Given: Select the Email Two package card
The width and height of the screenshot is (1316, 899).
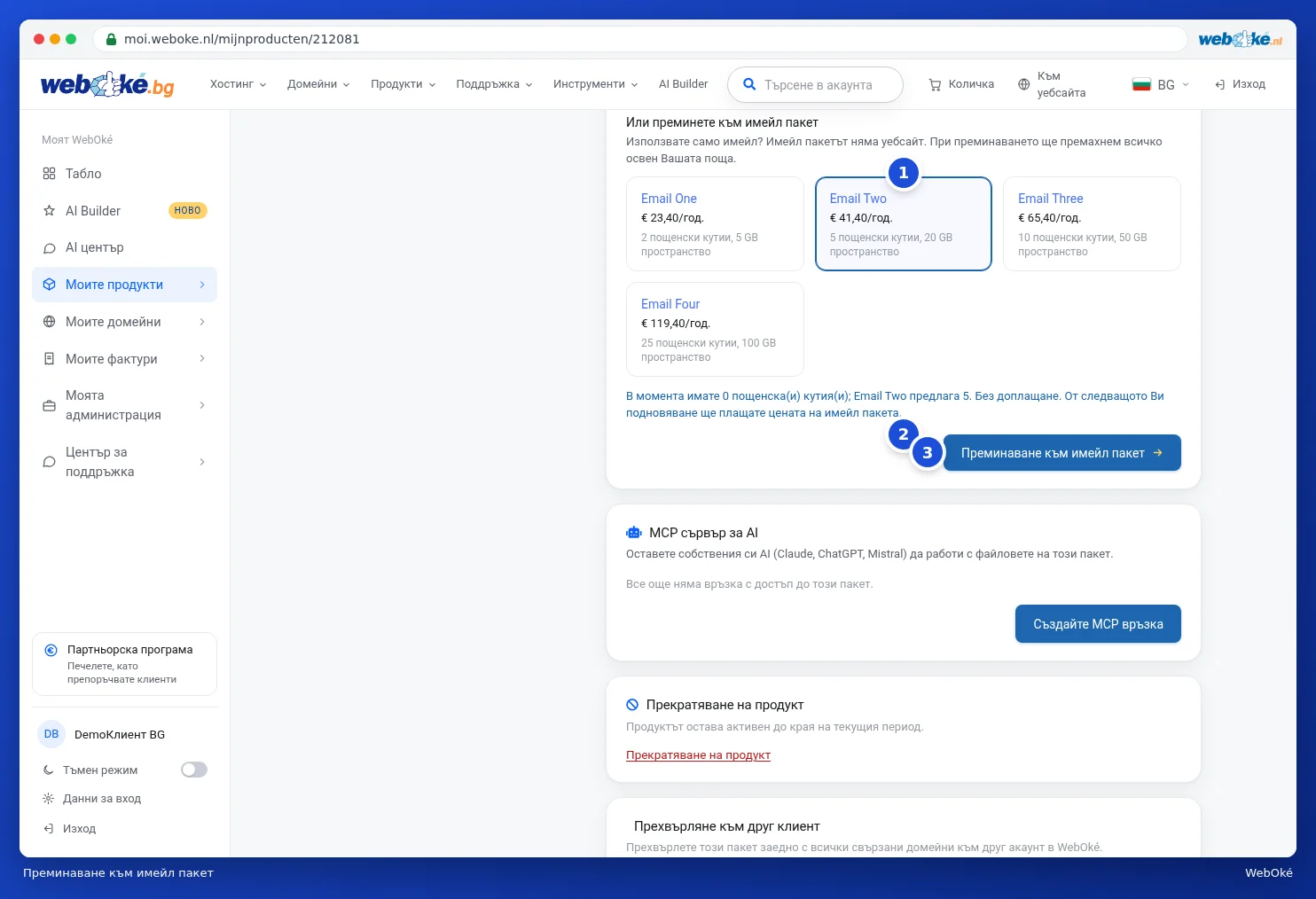Looking at the screenshot, I should 904,223.
